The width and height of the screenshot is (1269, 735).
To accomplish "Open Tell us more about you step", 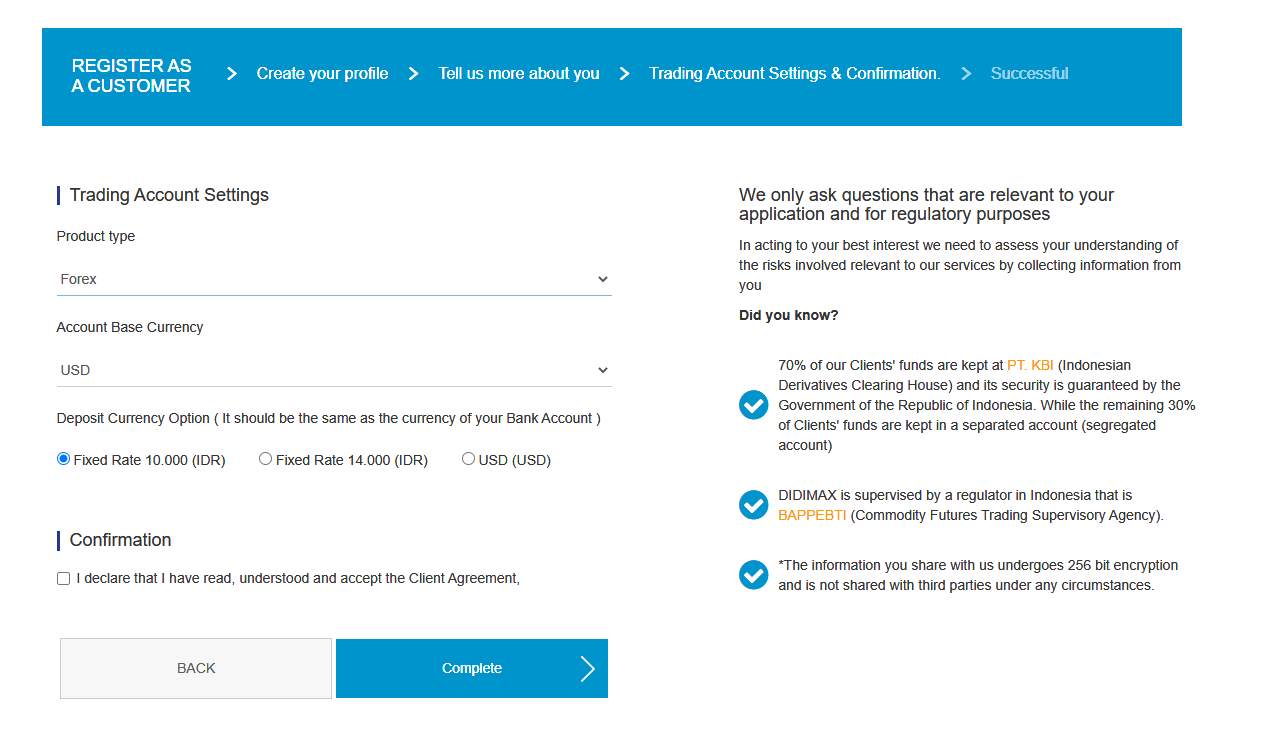I will (x=519, y=73).
